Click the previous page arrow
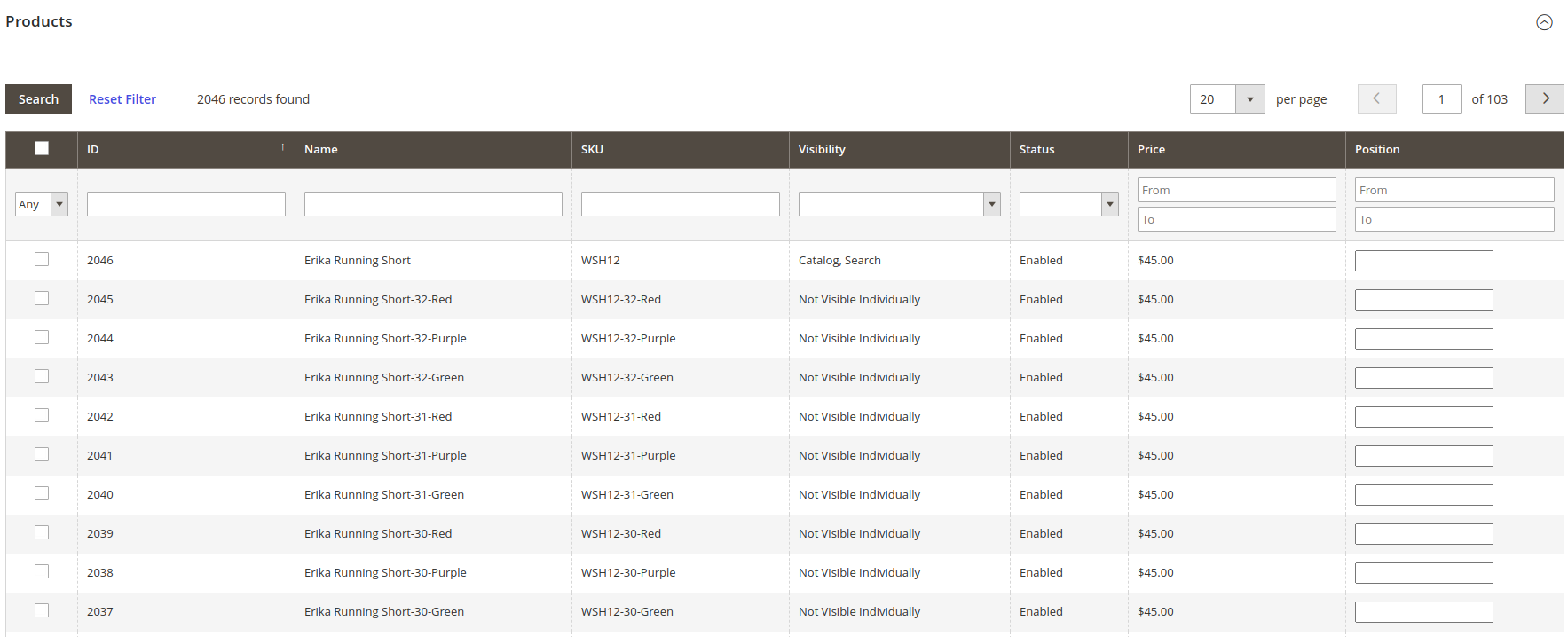This screenshot has height=637, width=1568. point(1376,98)
